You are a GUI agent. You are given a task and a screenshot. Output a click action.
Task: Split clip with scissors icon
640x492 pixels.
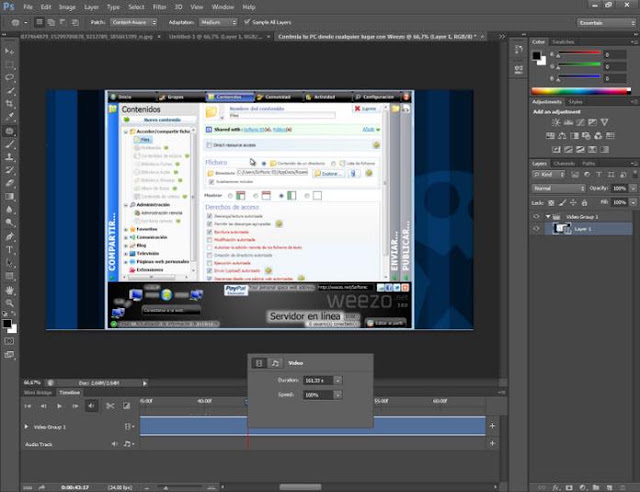pyautogui.click(x=110, y=406)
